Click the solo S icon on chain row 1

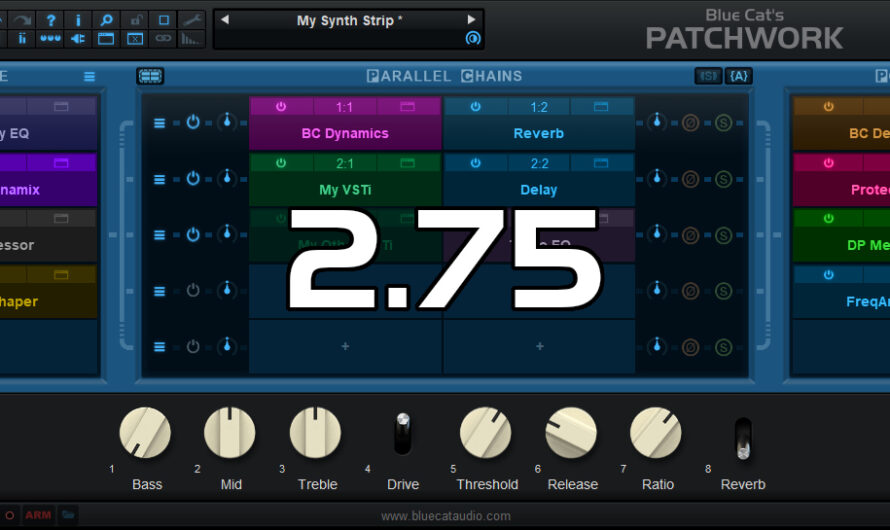coord(723,123)
